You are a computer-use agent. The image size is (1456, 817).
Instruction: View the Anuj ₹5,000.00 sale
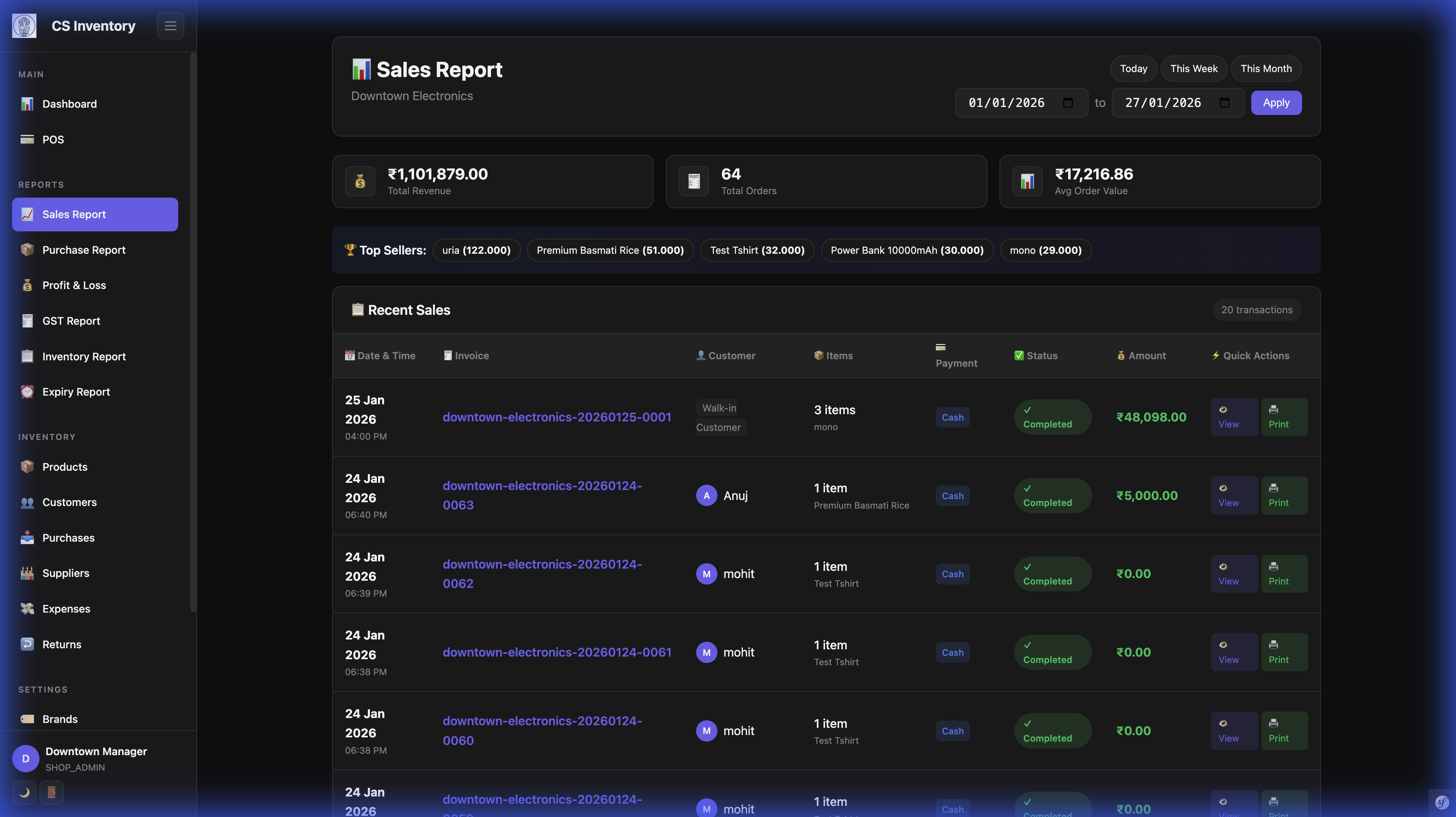point(1234,496)
